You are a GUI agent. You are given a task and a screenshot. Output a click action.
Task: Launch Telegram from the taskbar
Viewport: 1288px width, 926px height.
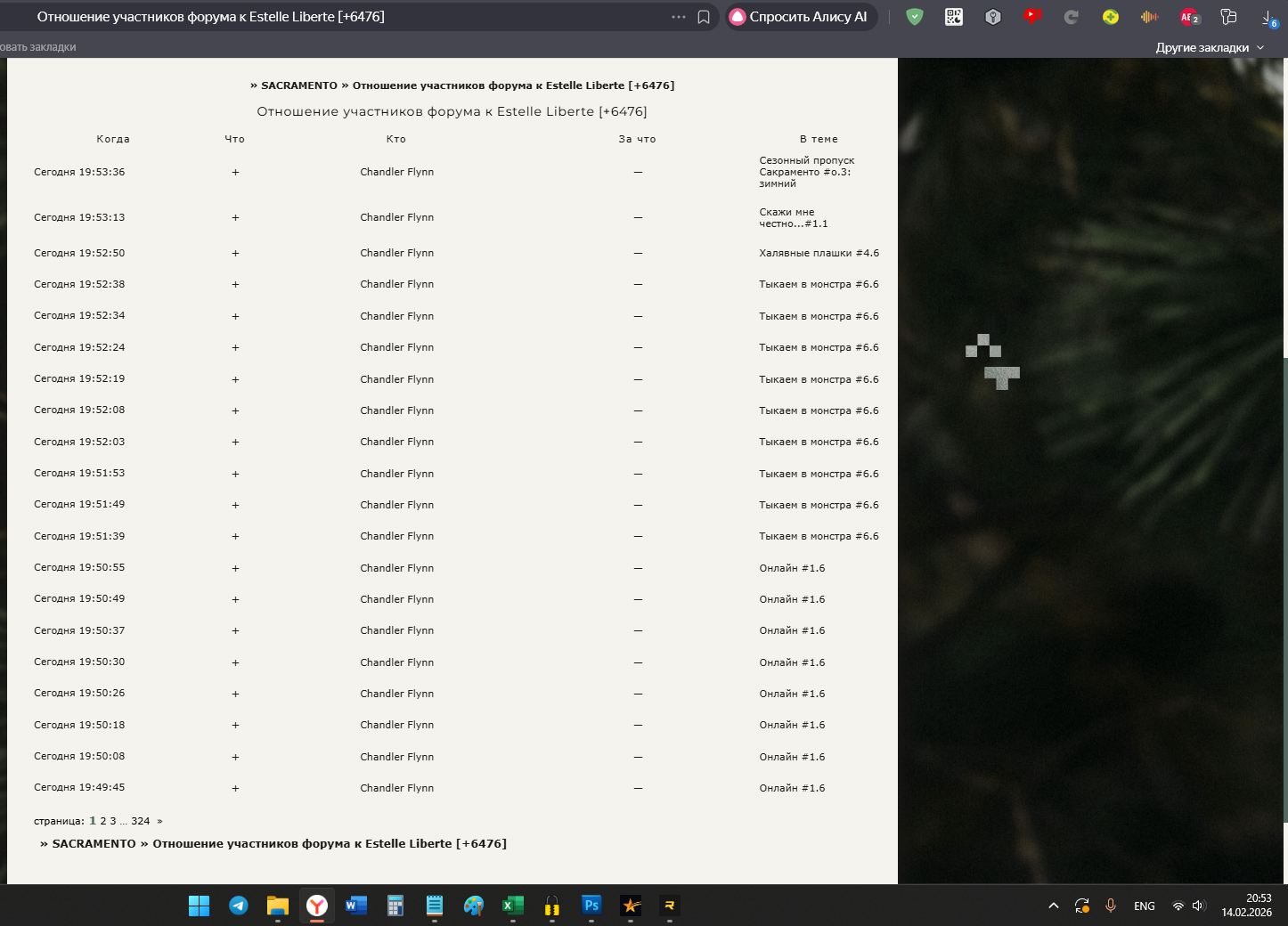coord(239,906)
